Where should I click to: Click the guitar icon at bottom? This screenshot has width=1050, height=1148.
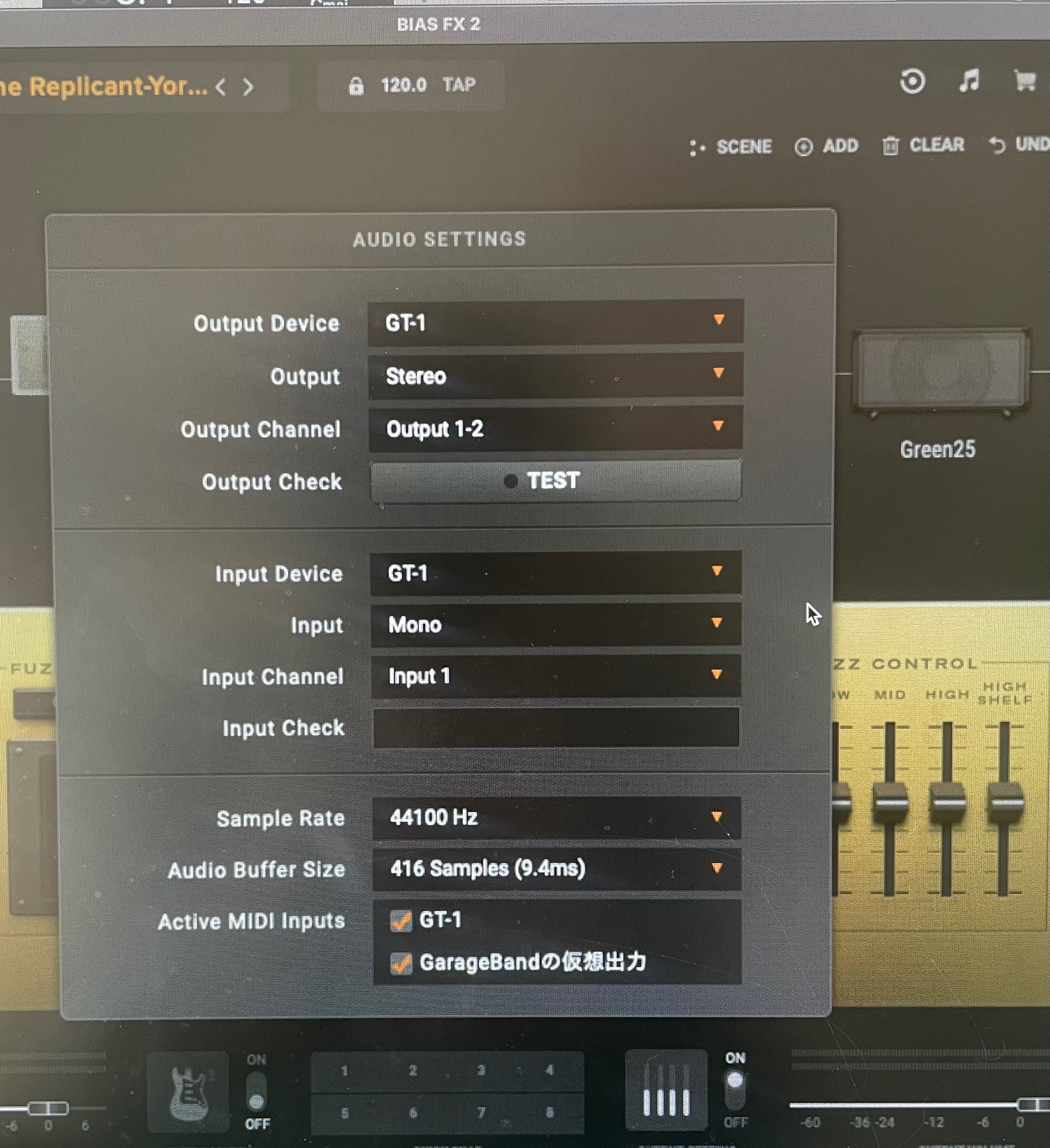[189, 1093]
